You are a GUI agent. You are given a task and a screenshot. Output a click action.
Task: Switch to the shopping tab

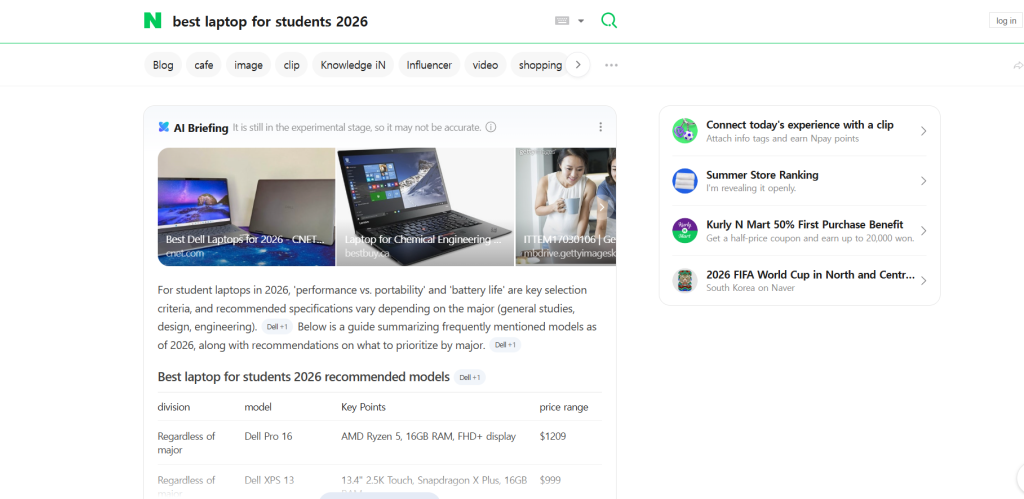click(x=539, y=65)
